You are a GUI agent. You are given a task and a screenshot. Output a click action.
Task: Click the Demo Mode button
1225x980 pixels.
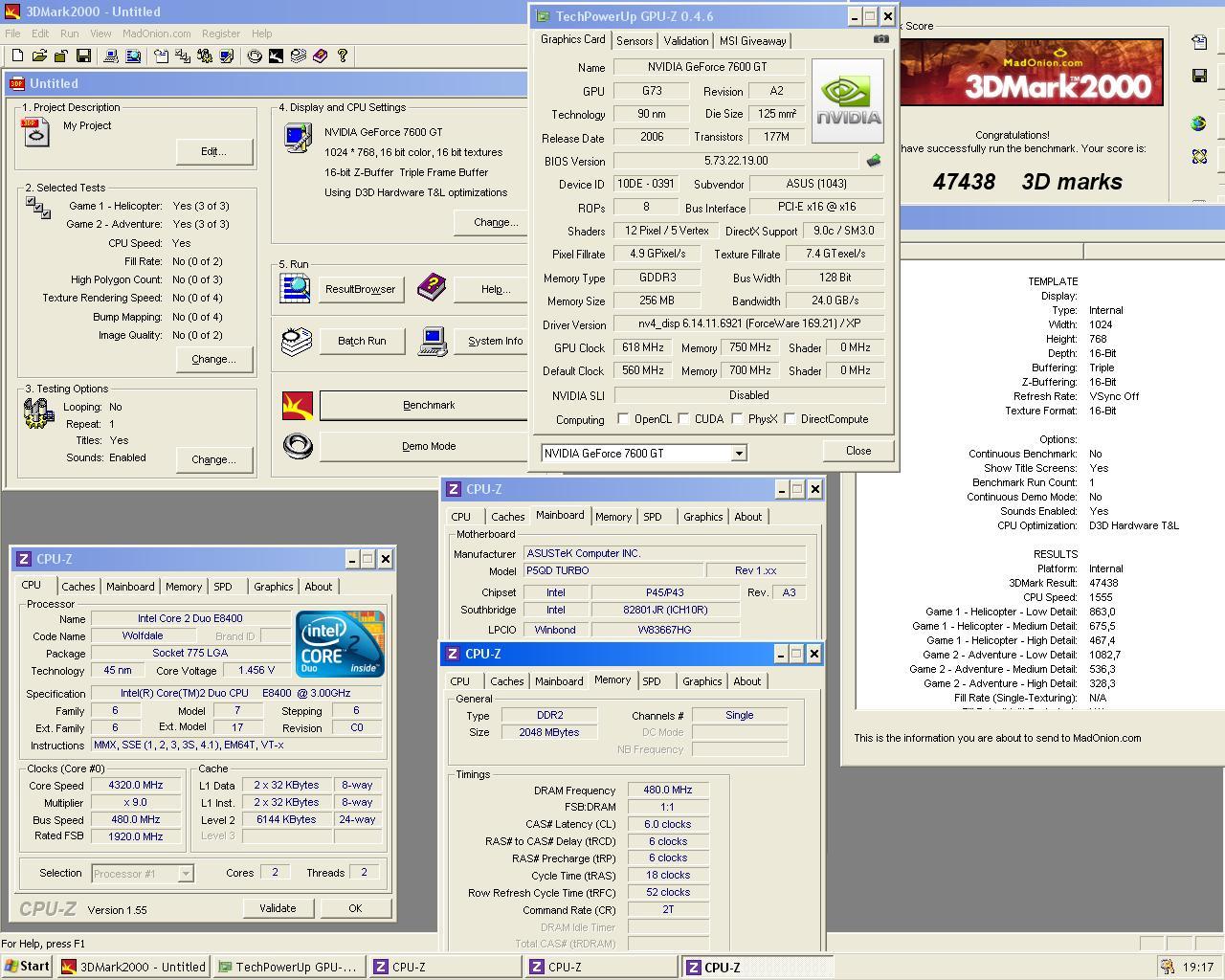(x=423, y=446)
